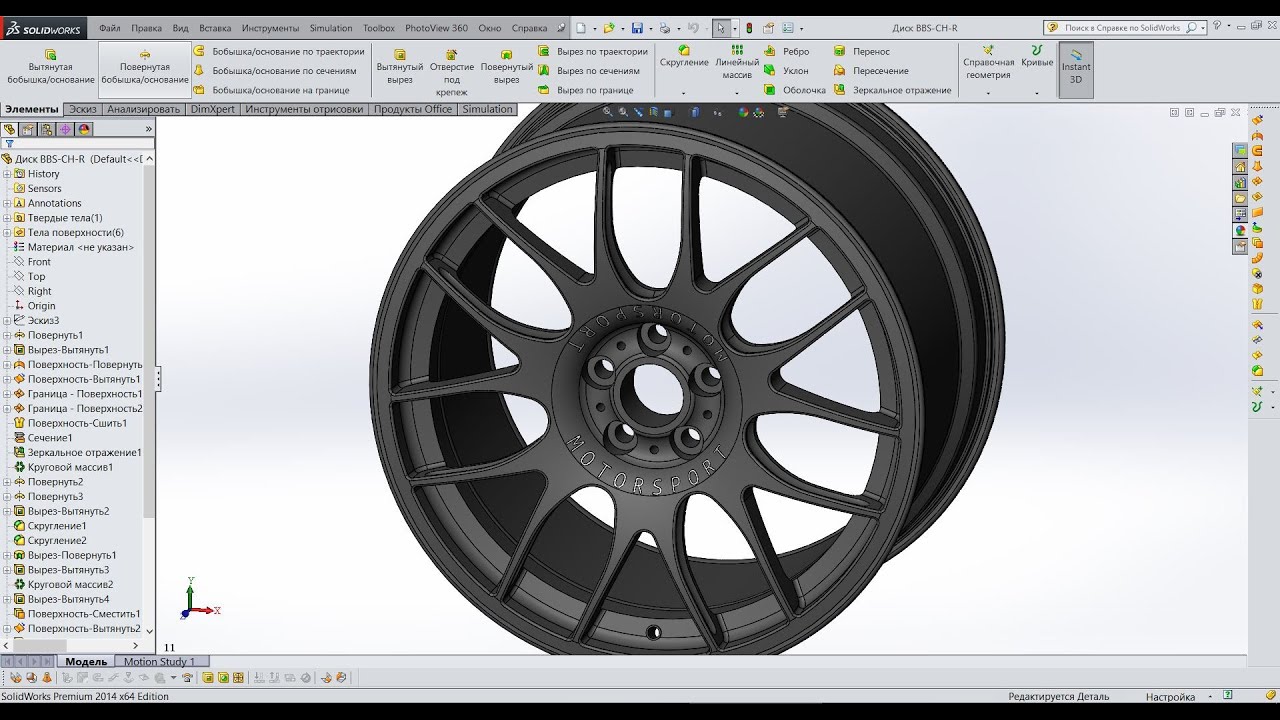This screenshot has height=720, width=1280.
Task: Select the Перенос wrap tool
Action: tap(862, 51)
